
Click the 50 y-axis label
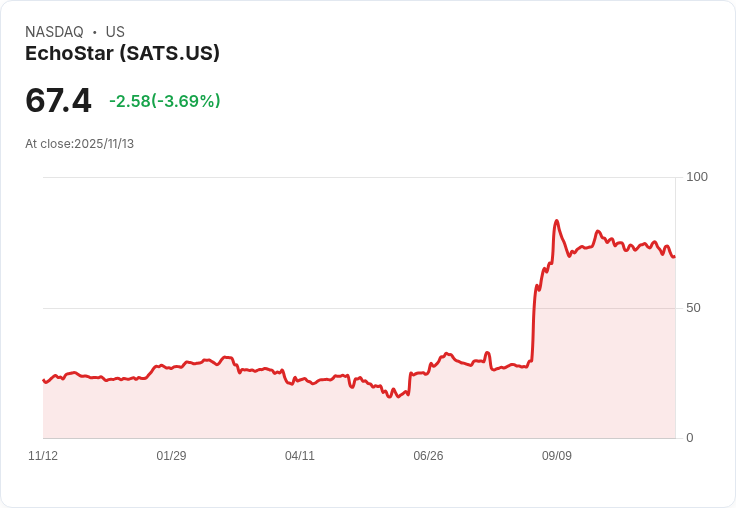click(693, 308)
